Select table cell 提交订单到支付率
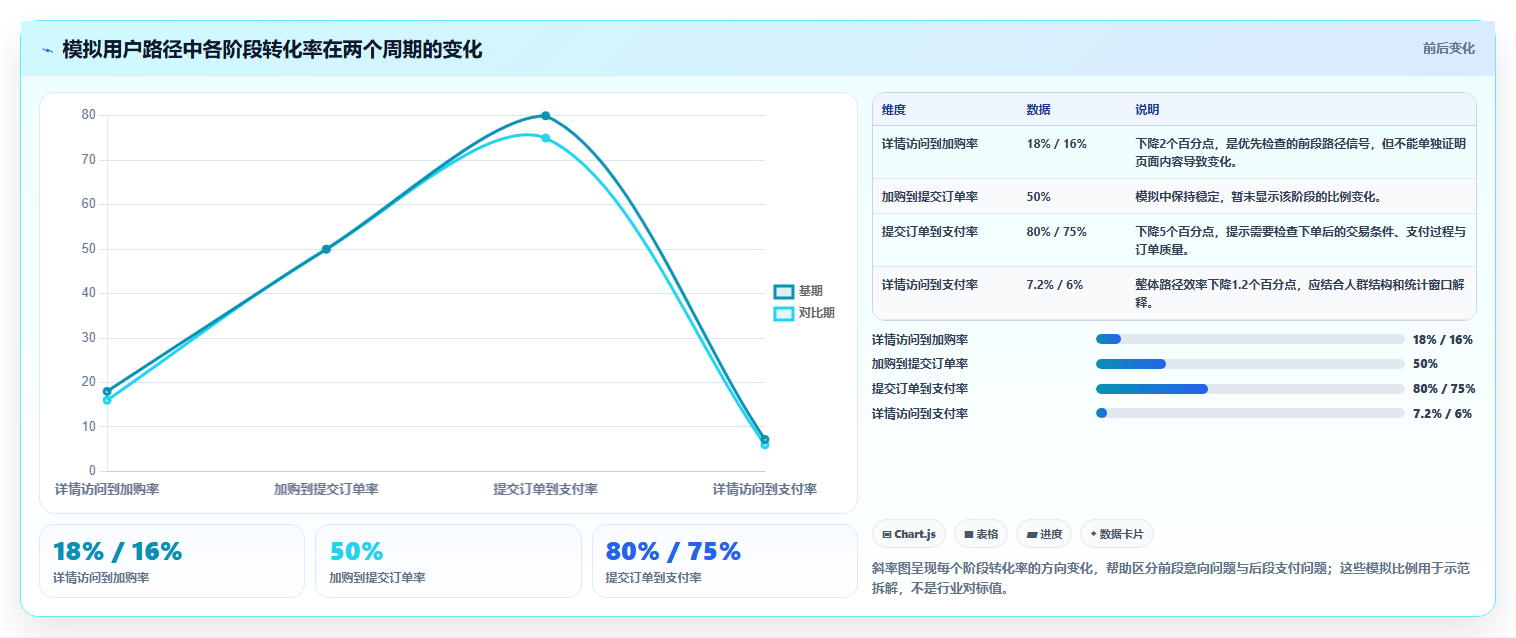This screenshot has width=1516, height=638. [930, 232]
